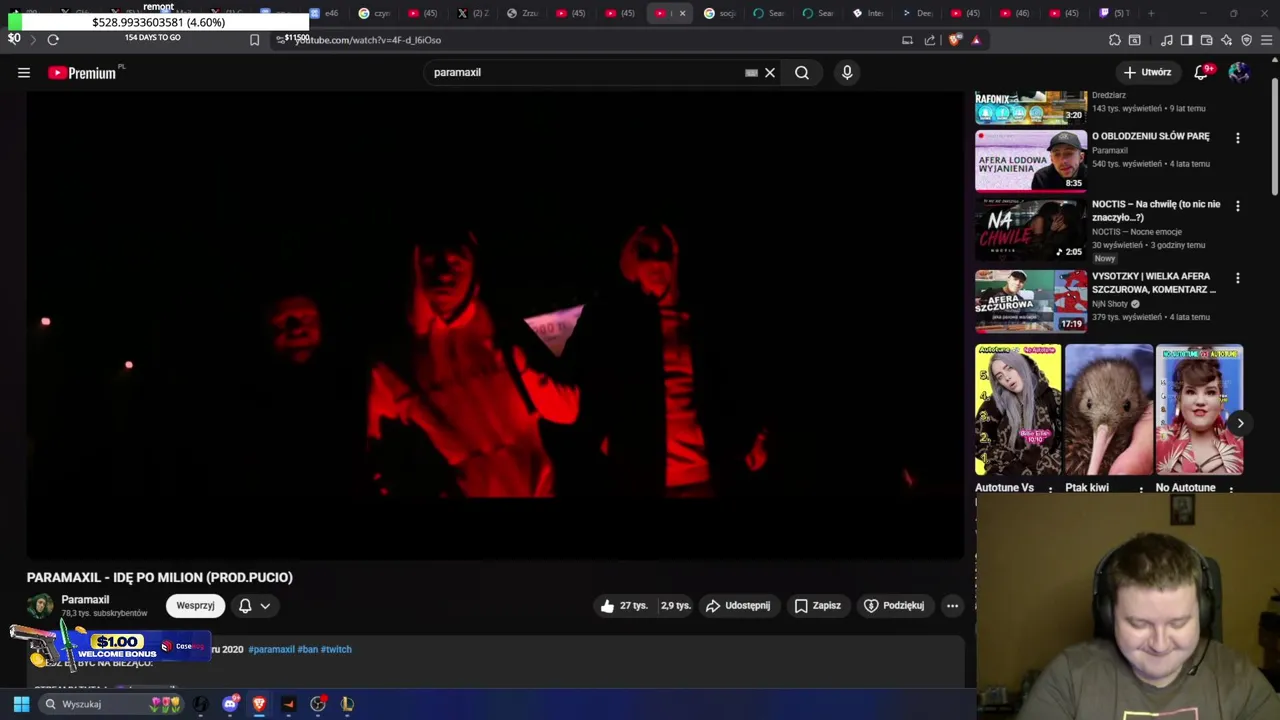This screenshot has width=1280, height=720.
Task: Open the YouTube hamburger guide menu
Action: pos(24,72)
